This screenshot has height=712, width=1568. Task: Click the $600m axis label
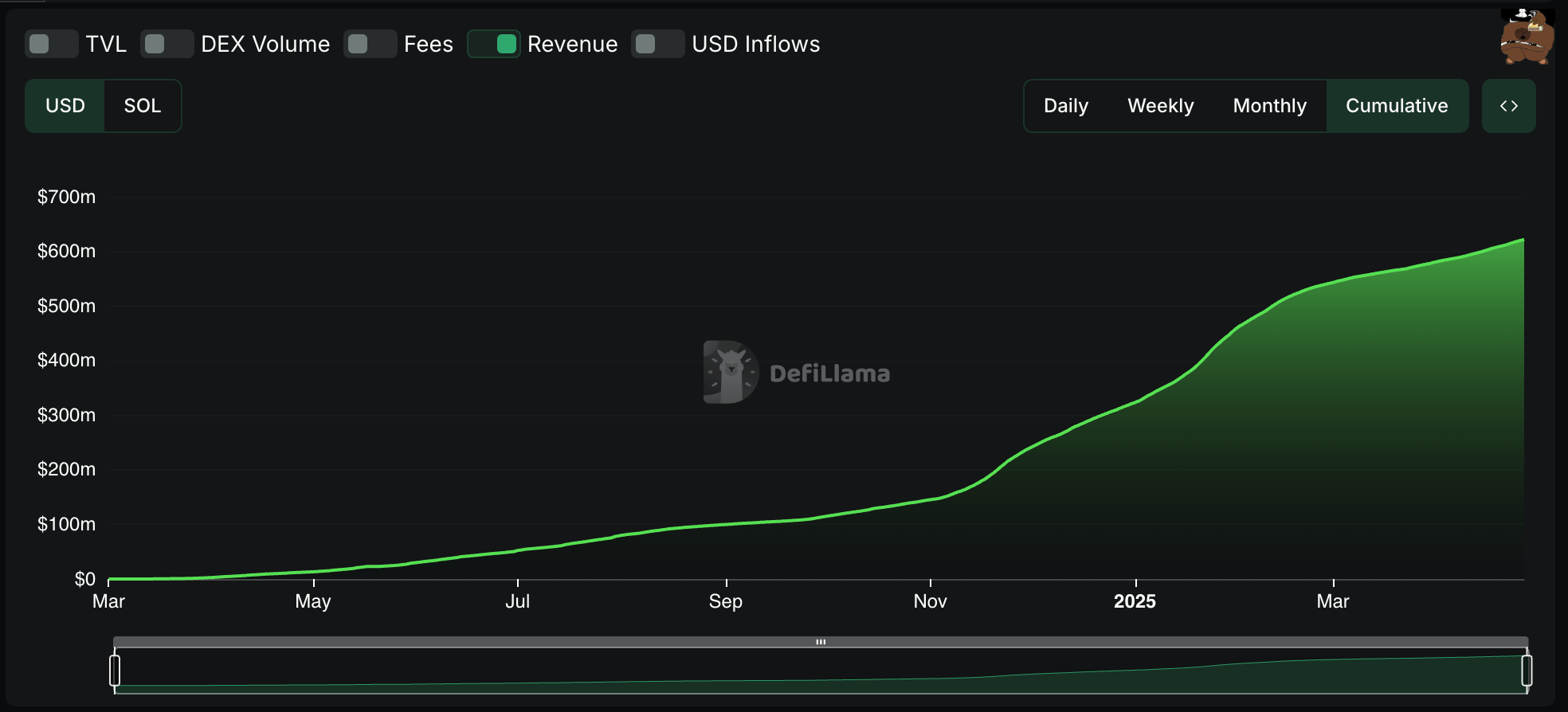click(66, 251)
